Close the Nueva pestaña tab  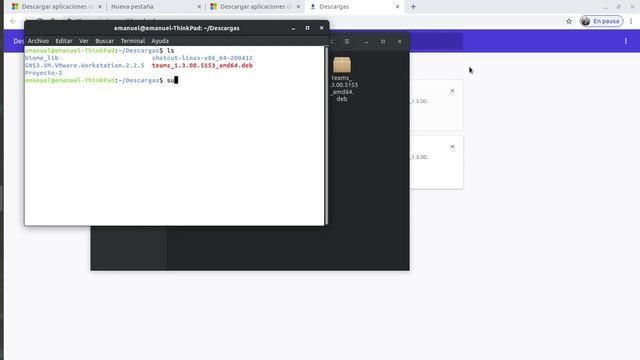click(x=199, y=7)
